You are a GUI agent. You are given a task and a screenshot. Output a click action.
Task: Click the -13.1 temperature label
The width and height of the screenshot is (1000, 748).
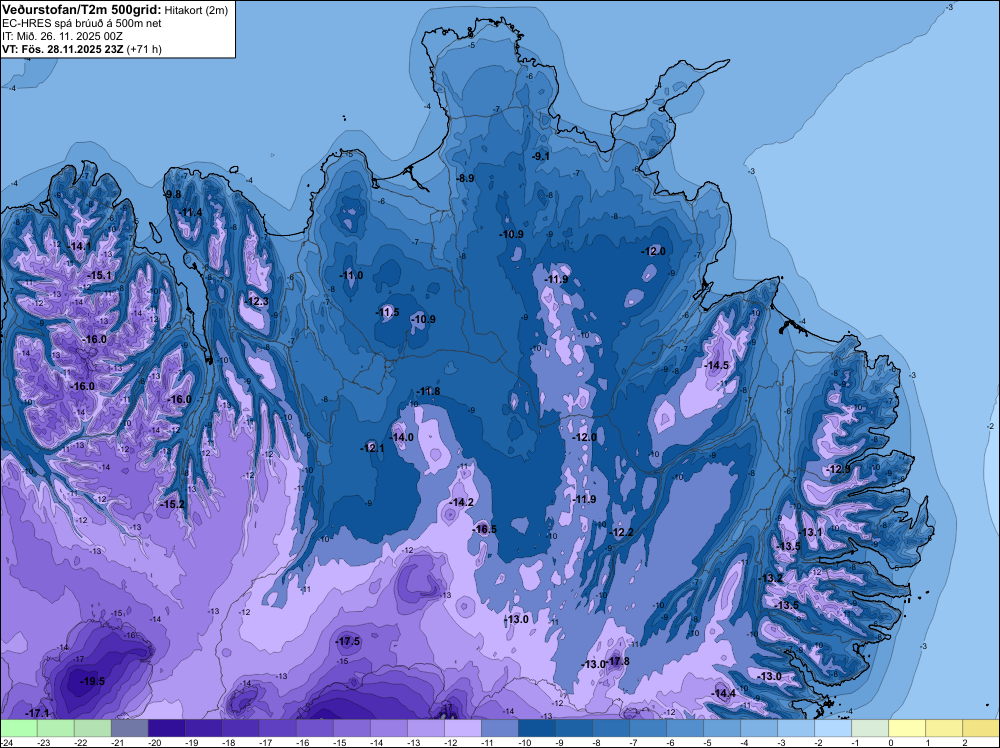coord(811,532)
